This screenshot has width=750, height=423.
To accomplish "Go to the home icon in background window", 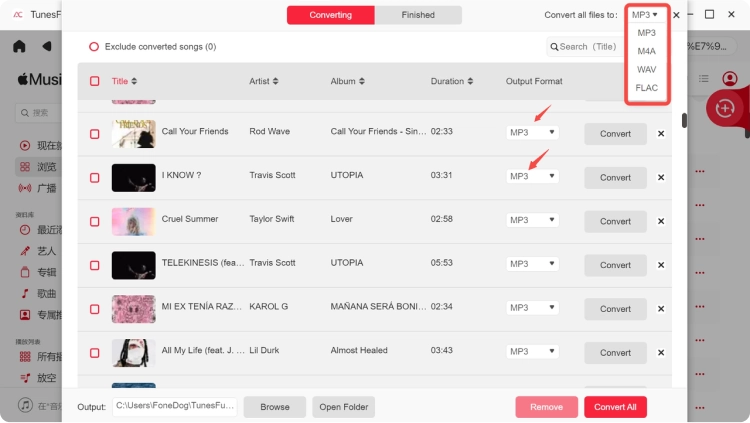I will tap(19, 46).
